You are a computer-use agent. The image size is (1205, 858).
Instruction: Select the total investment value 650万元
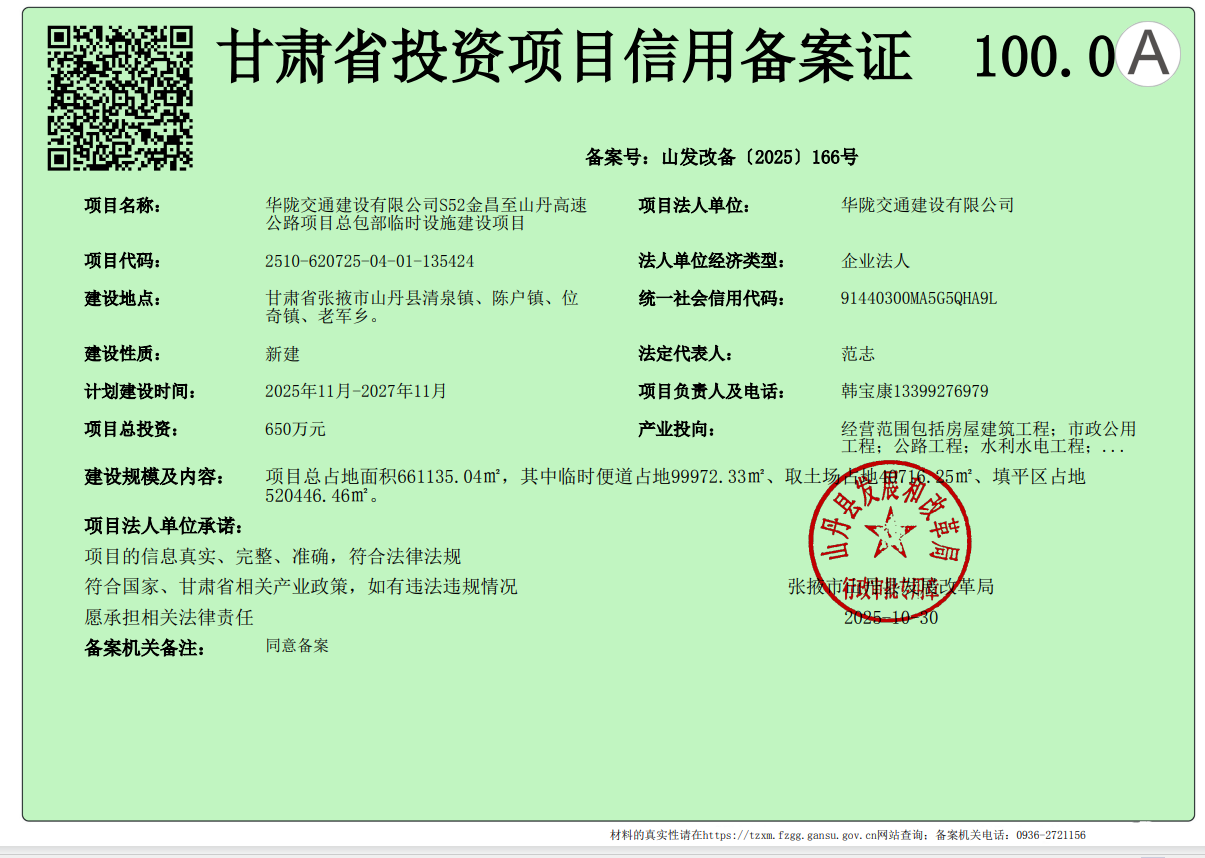[295, 429]
